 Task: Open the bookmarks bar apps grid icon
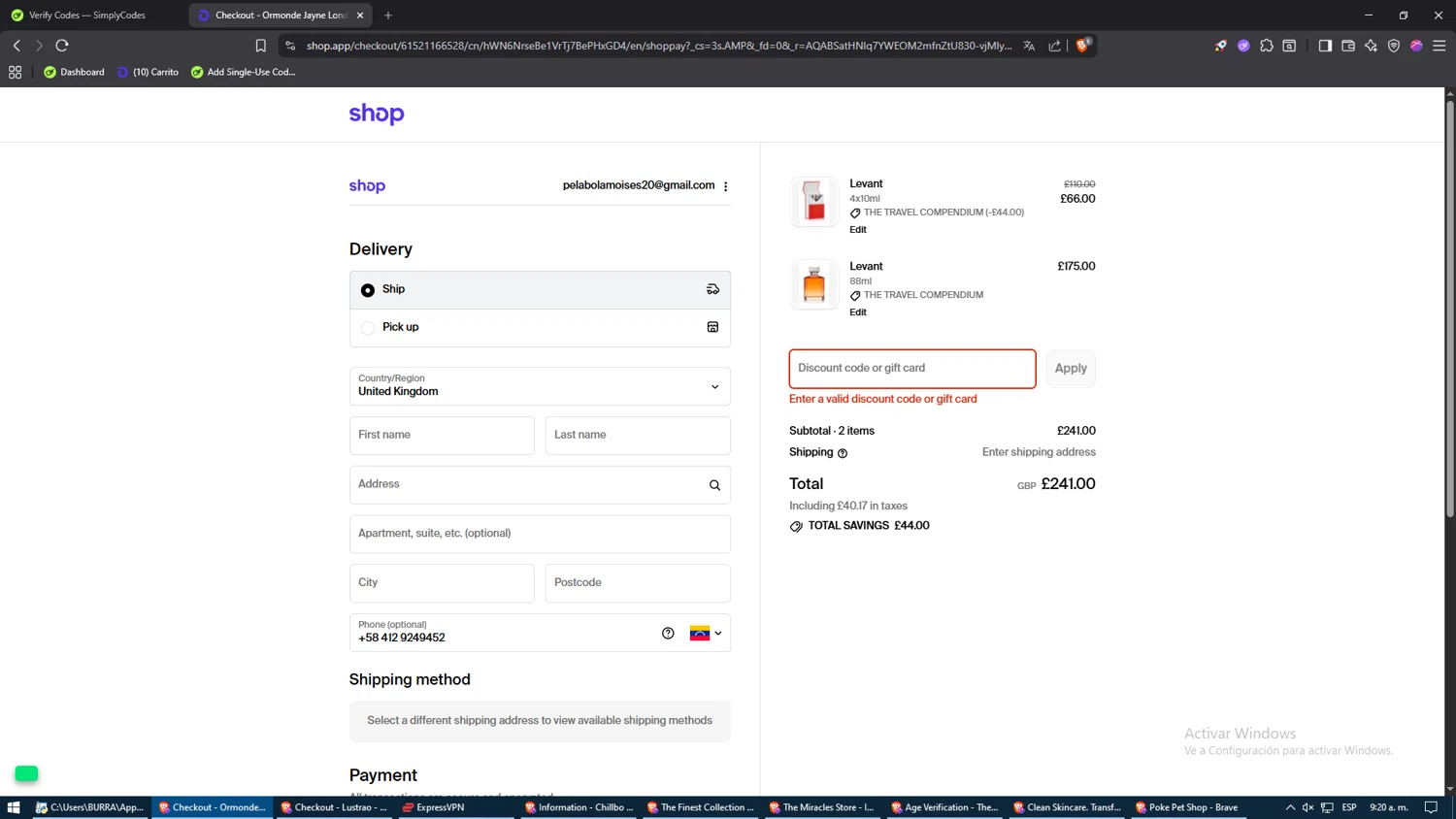click(15, 72)
